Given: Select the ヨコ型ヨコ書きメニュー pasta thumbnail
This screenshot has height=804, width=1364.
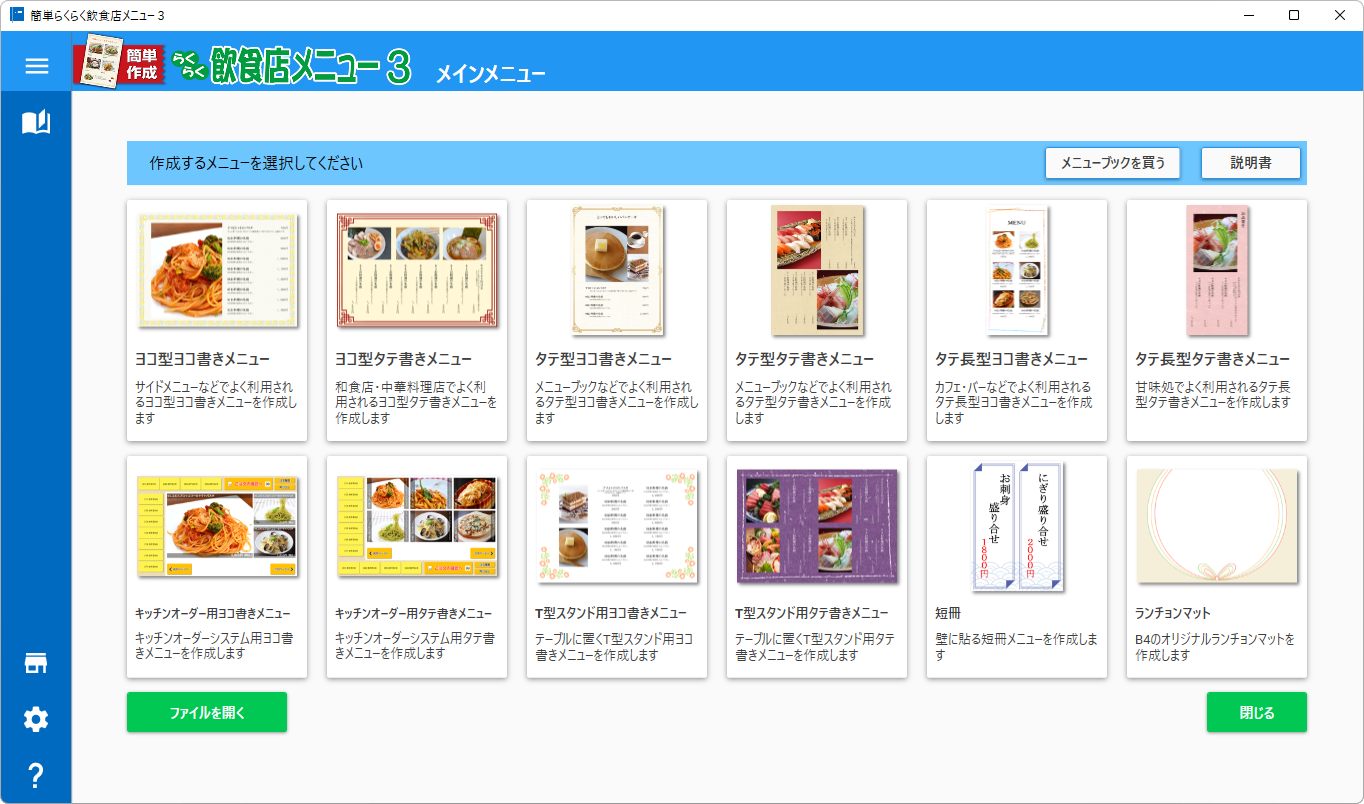Looking at the screenshot, I should pos(217,270).
